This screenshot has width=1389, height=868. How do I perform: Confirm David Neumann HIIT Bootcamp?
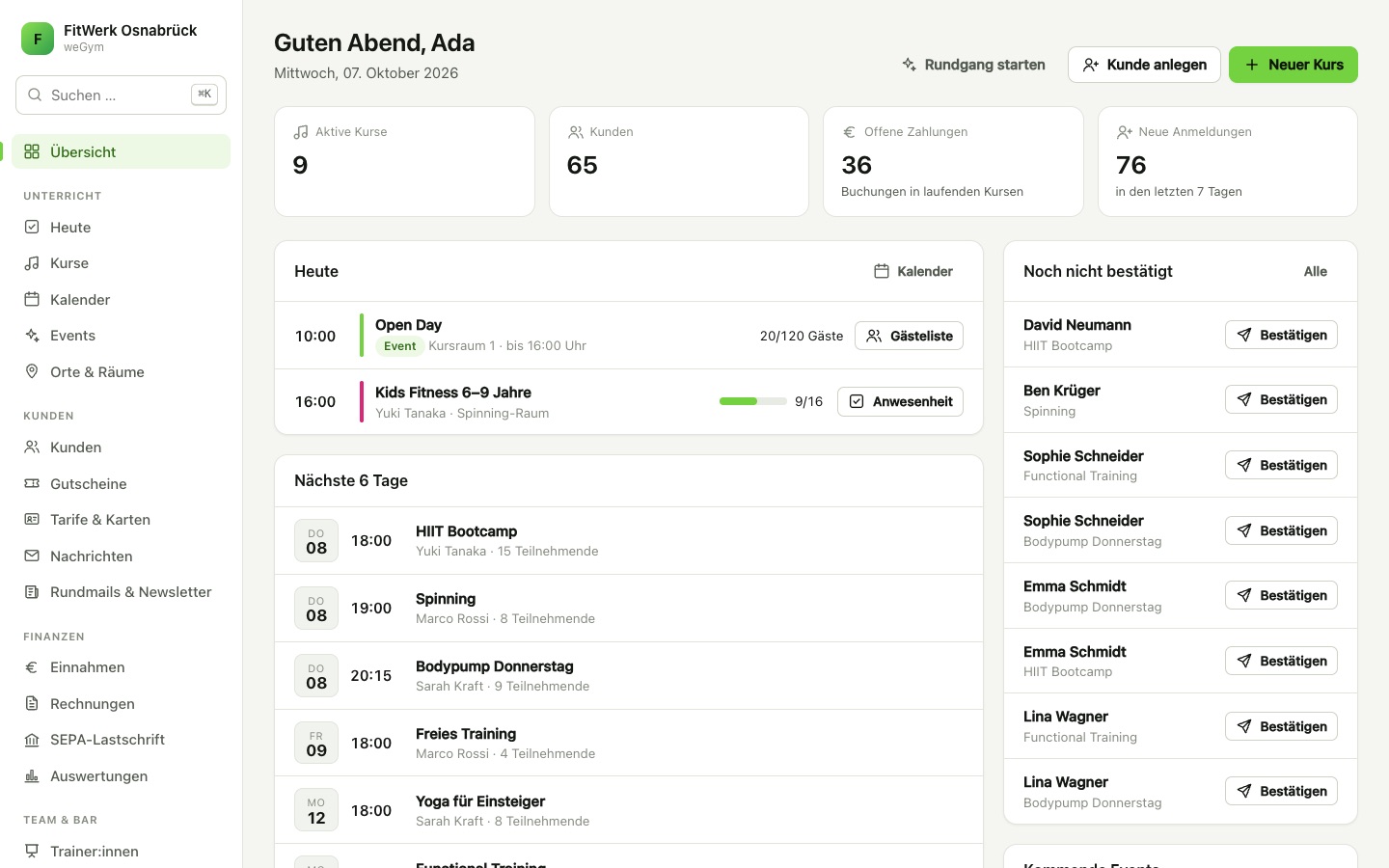point(1281,335)
